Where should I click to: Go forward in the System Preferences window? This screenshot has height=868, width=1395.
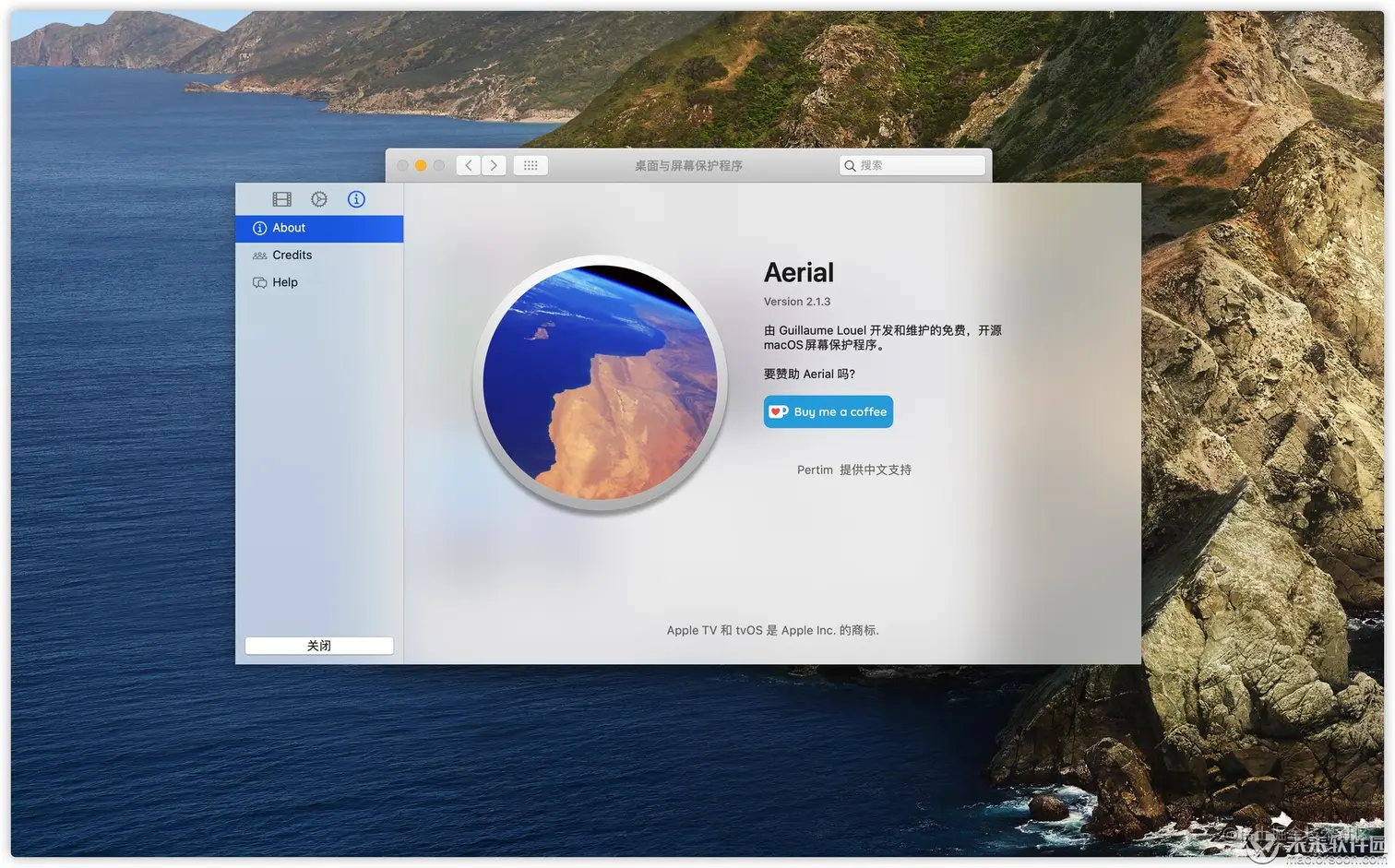(x=494, y=166)
